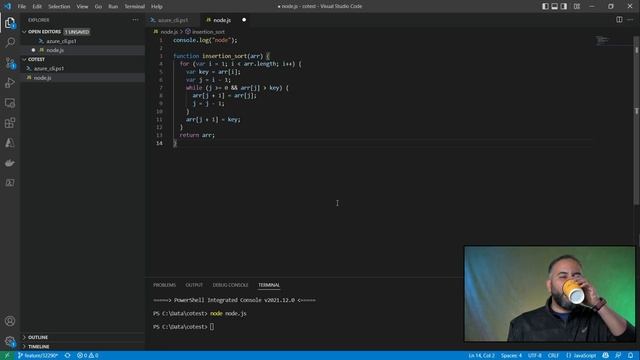Open the Terminal menu
Image resolution: width=640 pixels, height=360 pixels.
(x=135, y=7)
